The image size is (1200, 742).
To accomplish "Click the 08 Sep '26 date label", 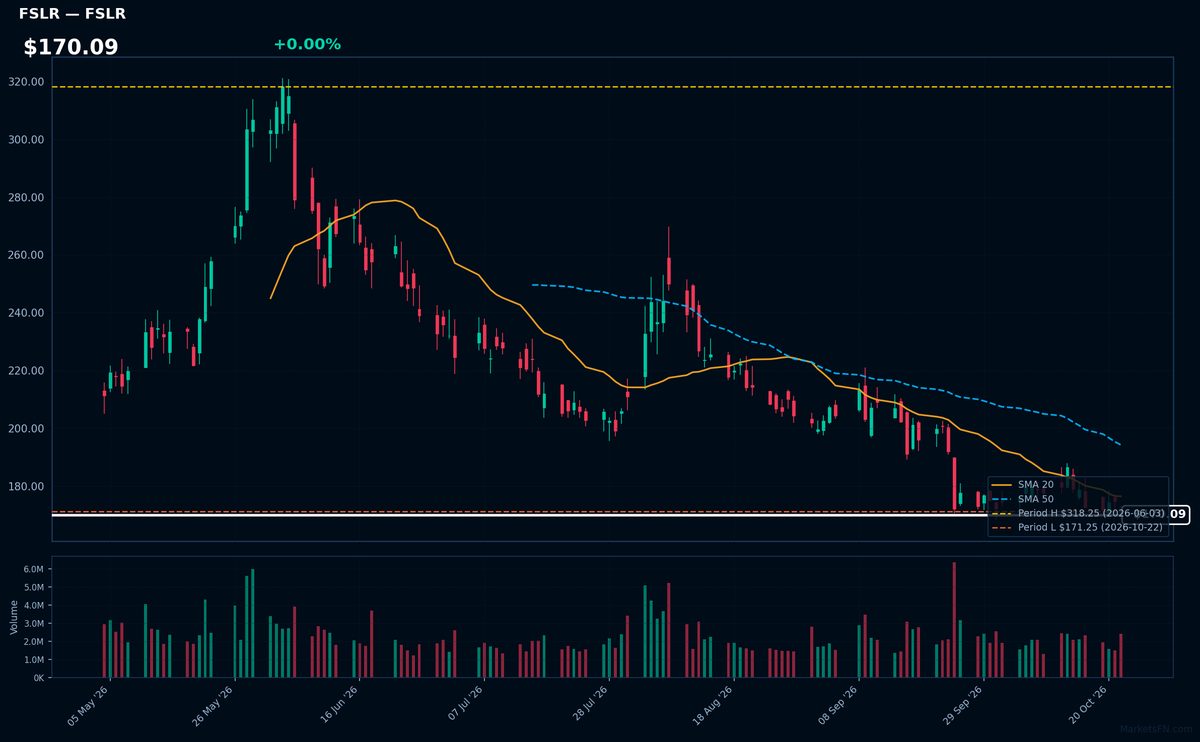I will (838, 704).
